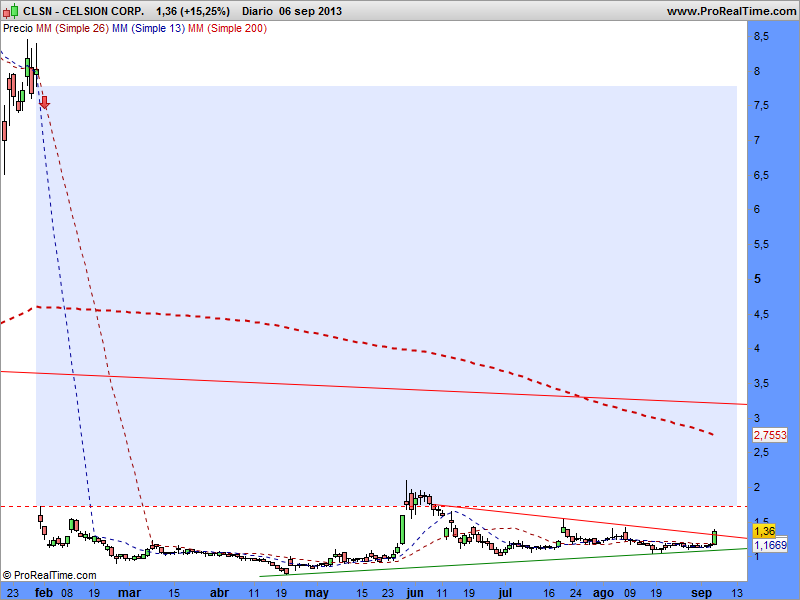Click the 'jul' month label on time axis

(505, 593)
